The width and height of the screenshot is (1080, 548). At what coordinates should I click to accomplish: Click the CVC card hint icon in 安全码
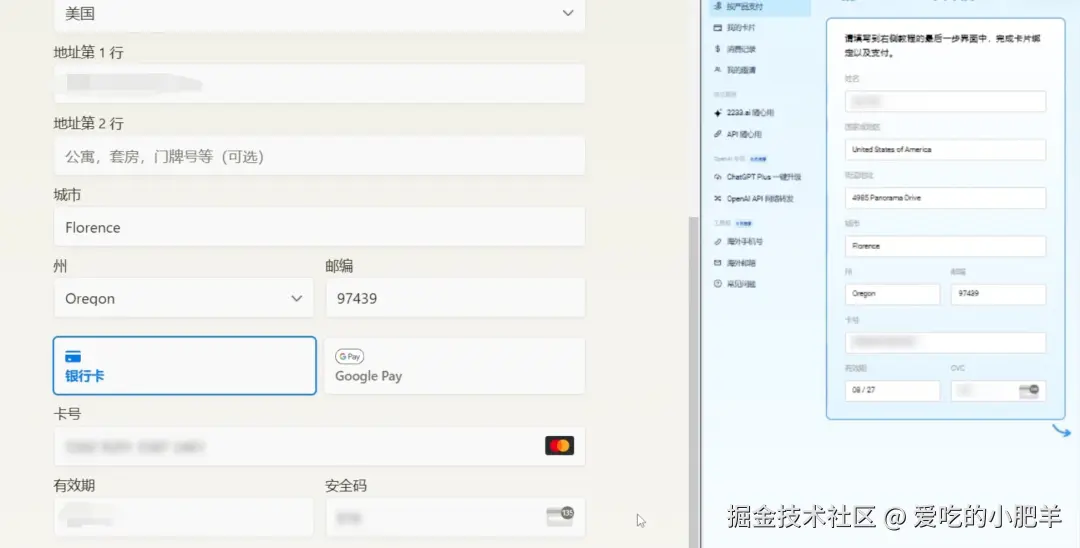pos(560,516)
